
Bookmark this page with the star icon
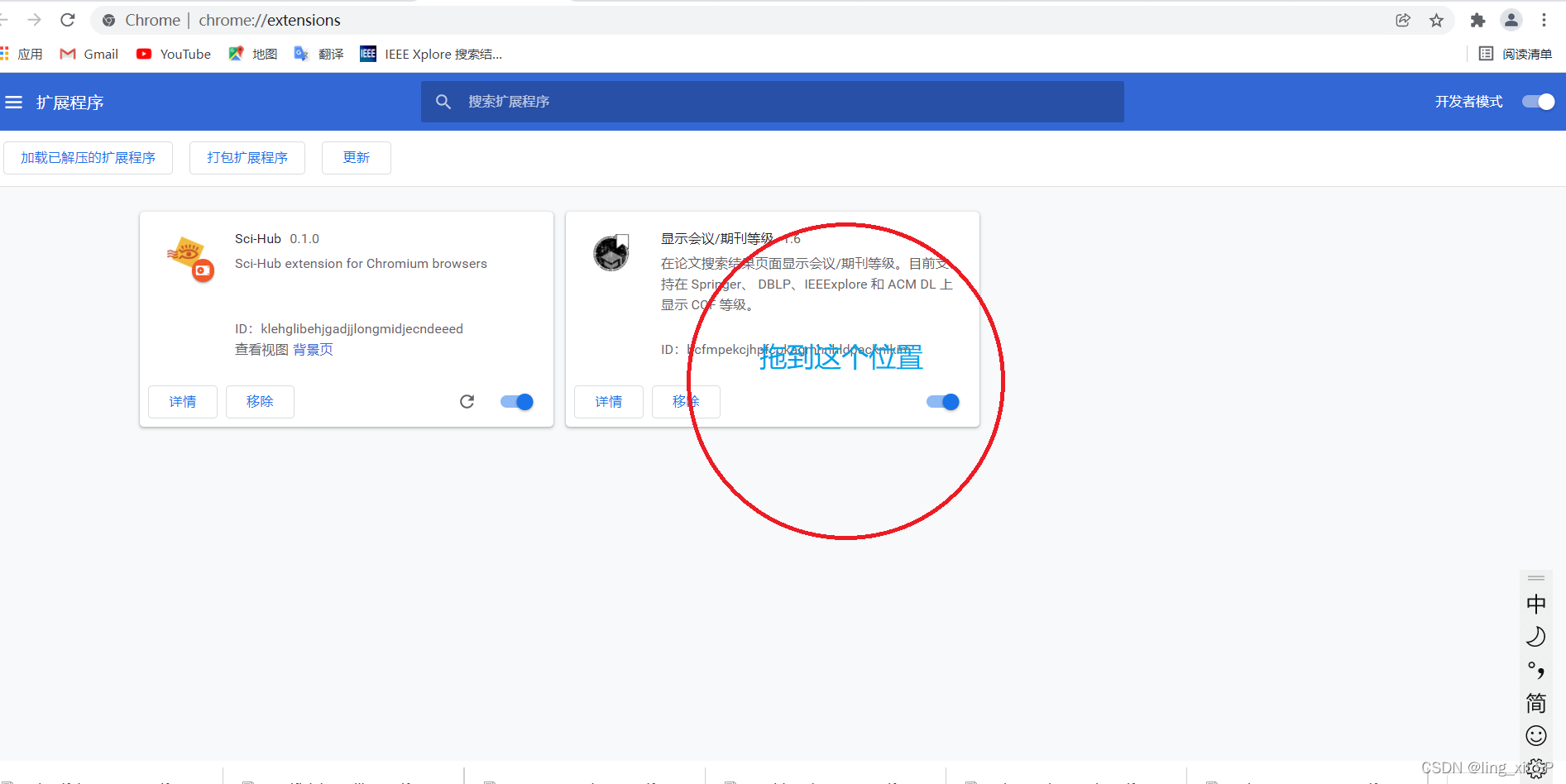(1437, 20)
